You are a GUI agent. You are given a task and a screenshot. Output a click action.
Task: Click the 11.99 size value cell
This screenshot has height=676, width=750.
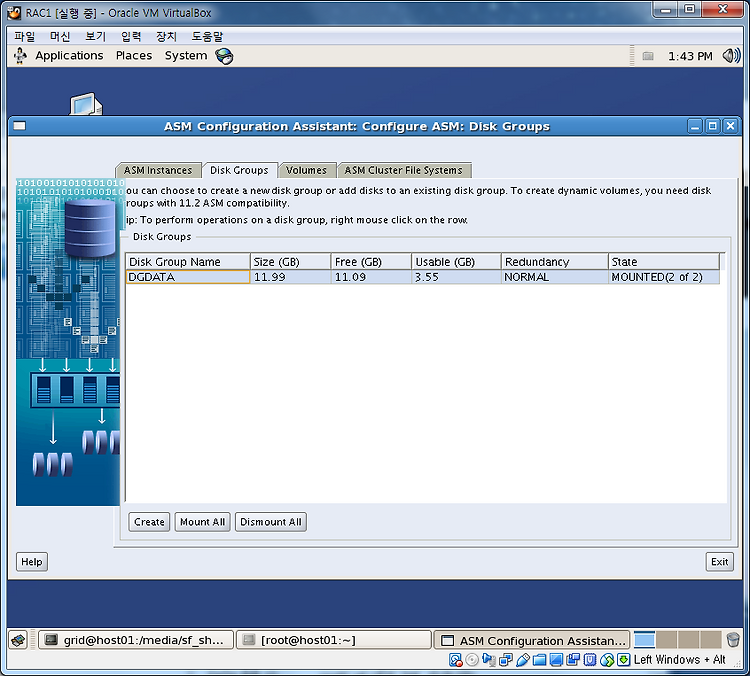[290, 277]
